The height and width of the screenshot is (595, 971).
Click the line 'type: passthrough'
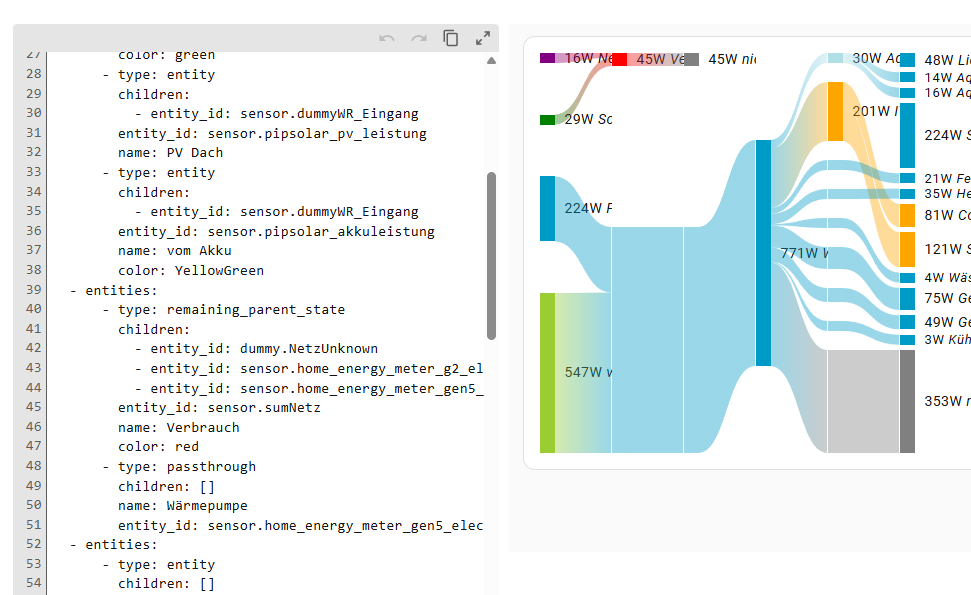pyautogui.click(x=187, y=466)
